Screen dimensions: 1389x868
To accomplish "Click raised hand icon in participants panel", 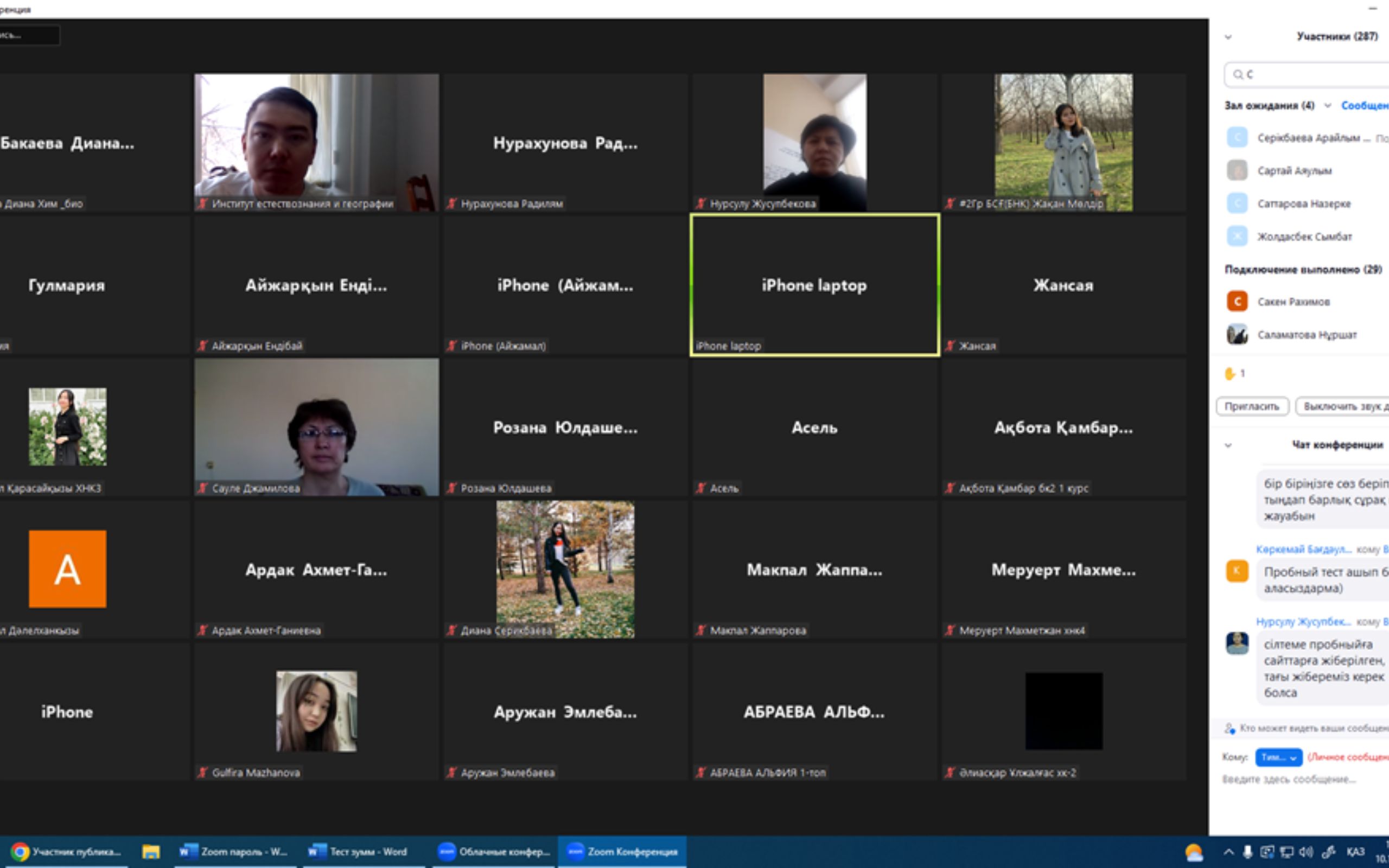I will 1229,374.
